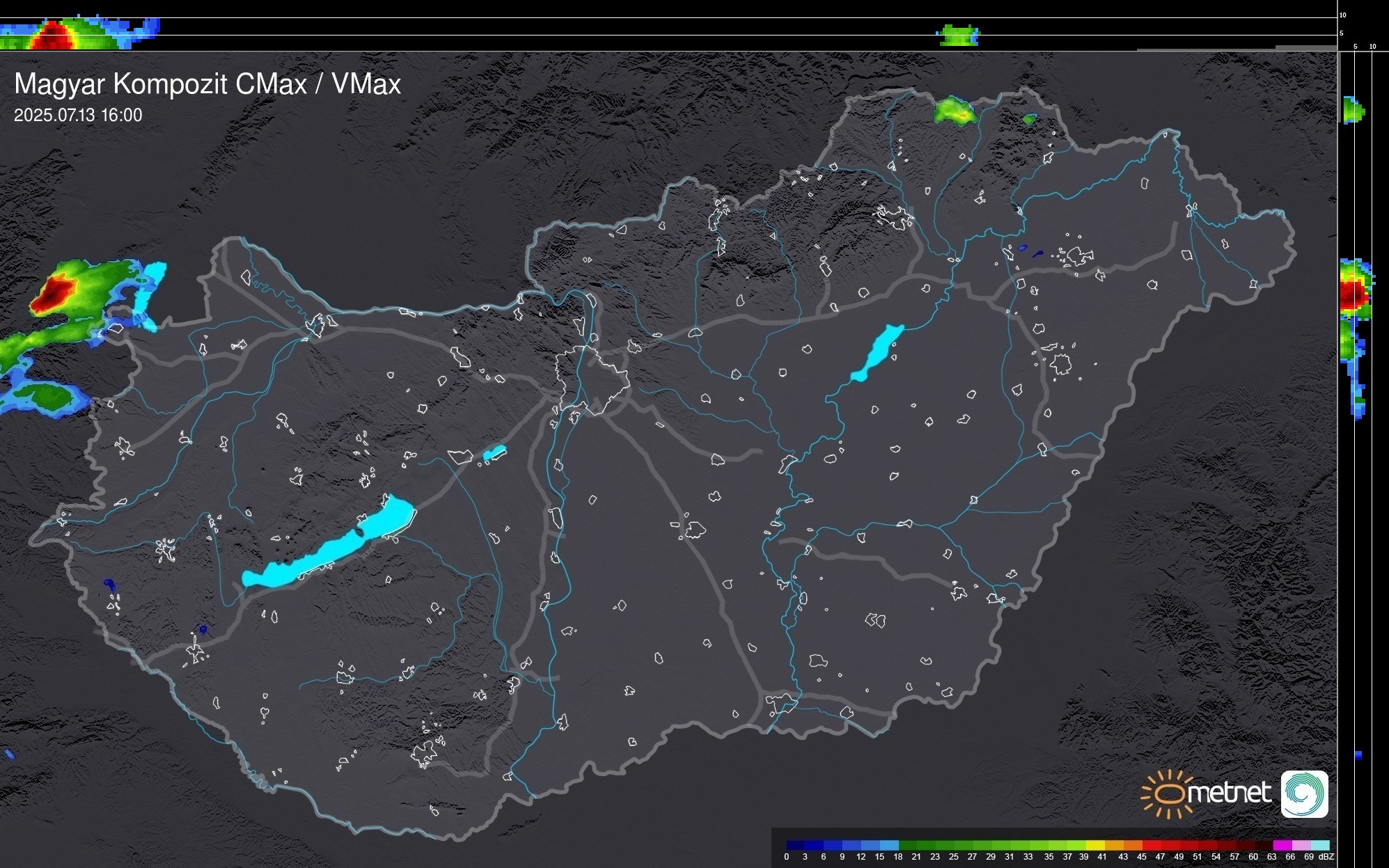Click the small green echo in top strip center
Viewport: 1389px width, 868px height.
tap(958, 35)
